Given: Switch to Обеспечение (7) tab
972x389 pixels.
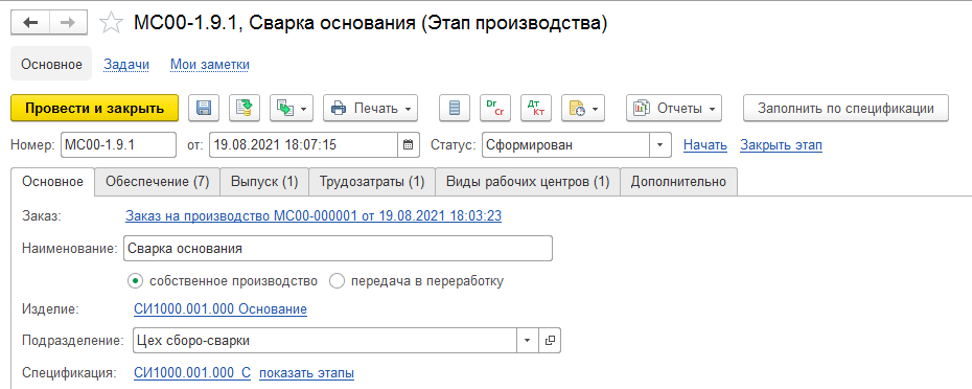Looking at the screenshot, I should pos(157,182).
